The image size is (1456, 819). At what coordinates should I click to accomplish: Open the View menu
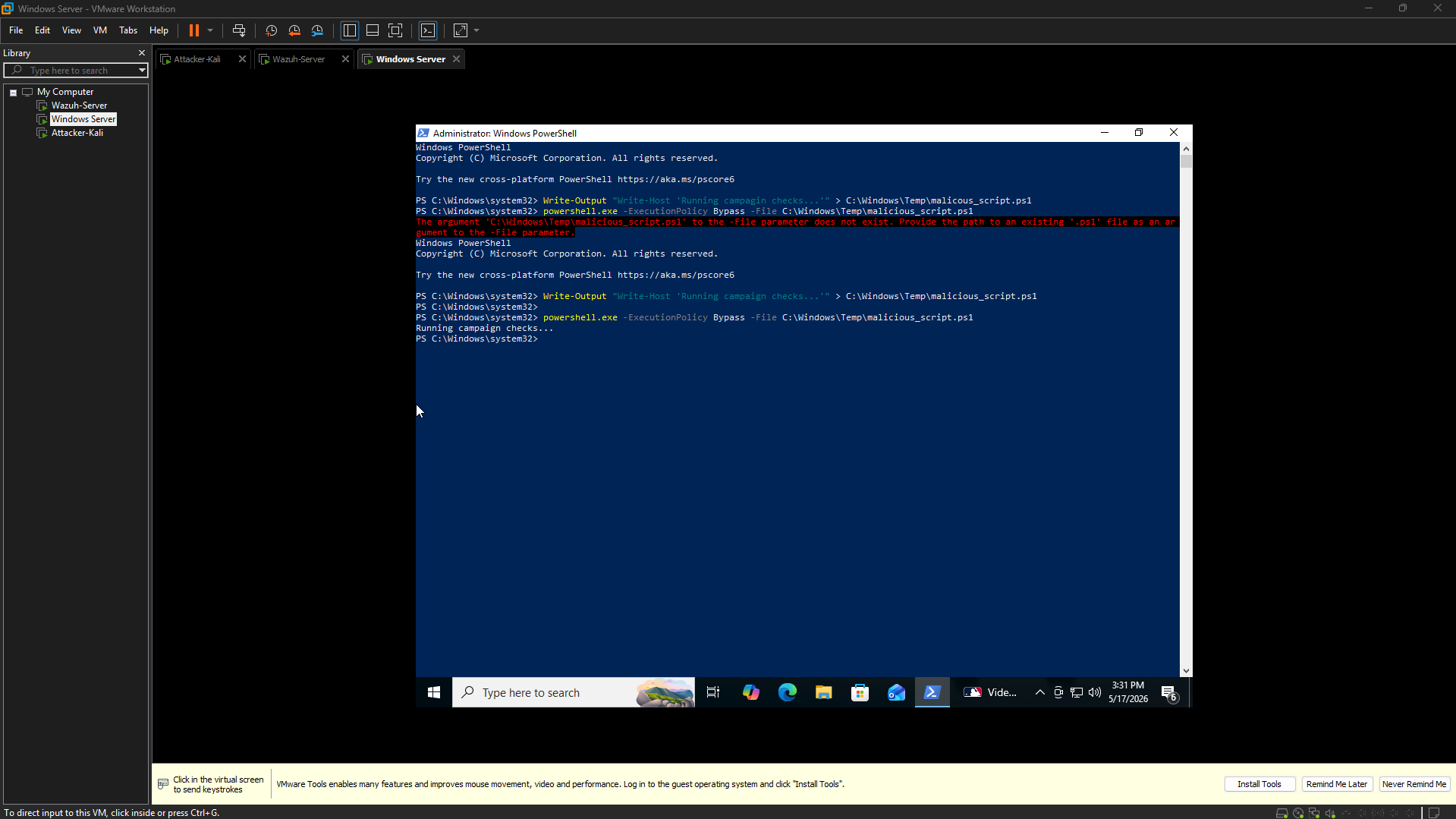pos(71,30)
